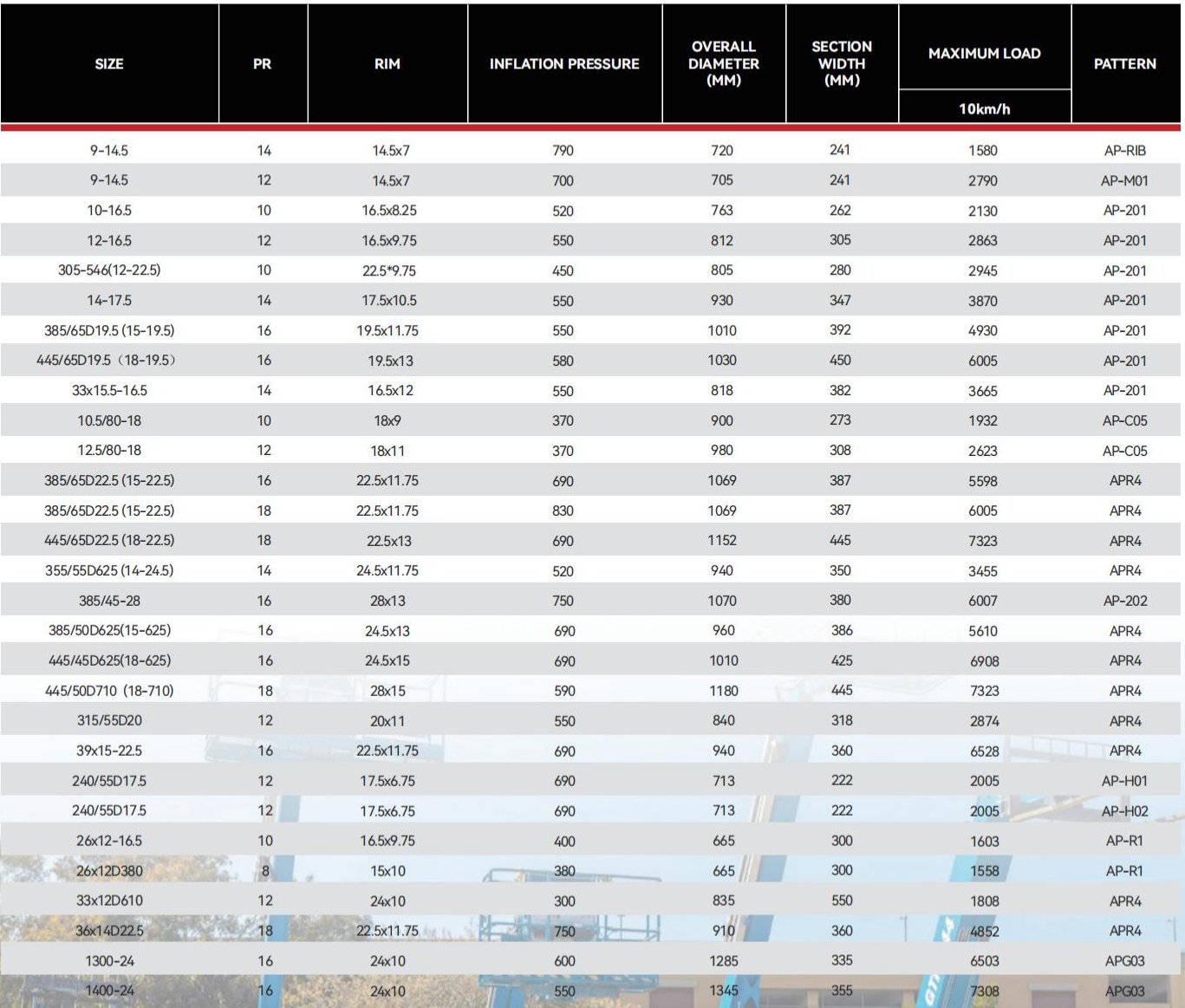
Task: Click overall diameter value 1285
Action: 724,961
